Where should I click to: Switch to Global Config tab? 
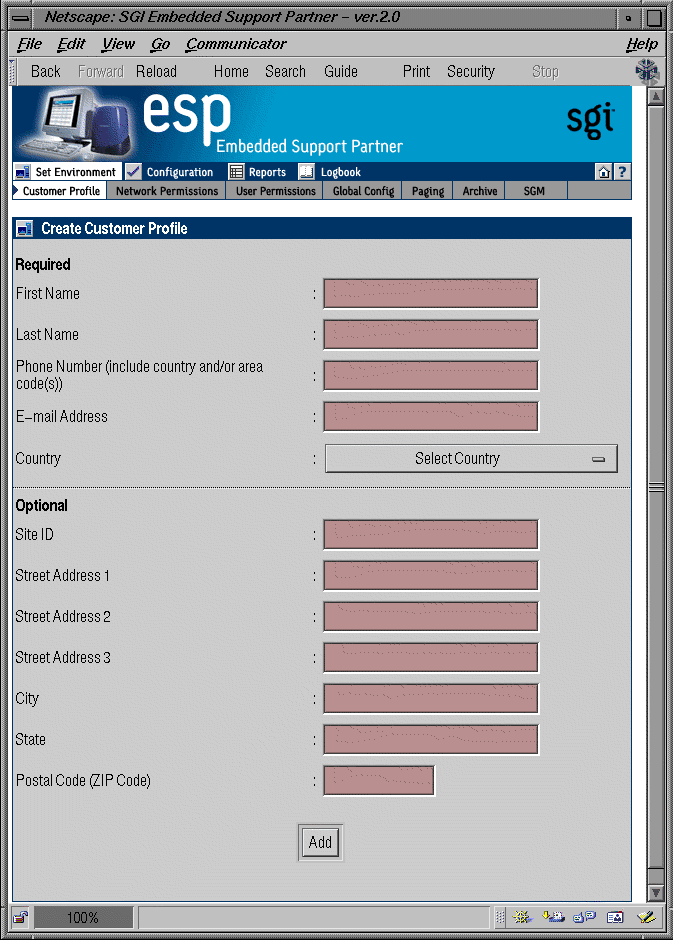(363, 191)
